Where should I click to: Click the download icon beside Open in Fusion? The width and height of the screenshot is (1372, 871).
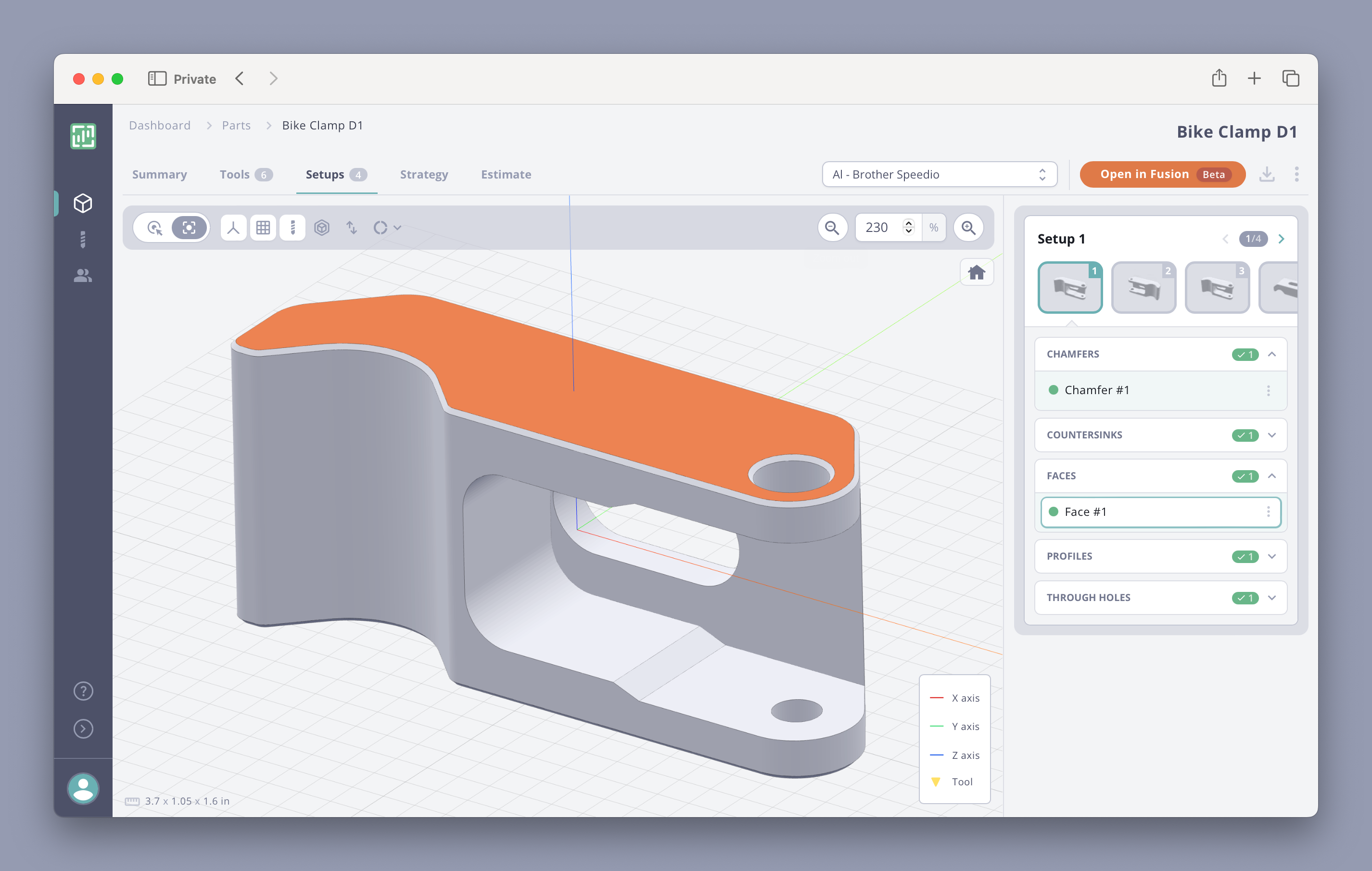1267,174
